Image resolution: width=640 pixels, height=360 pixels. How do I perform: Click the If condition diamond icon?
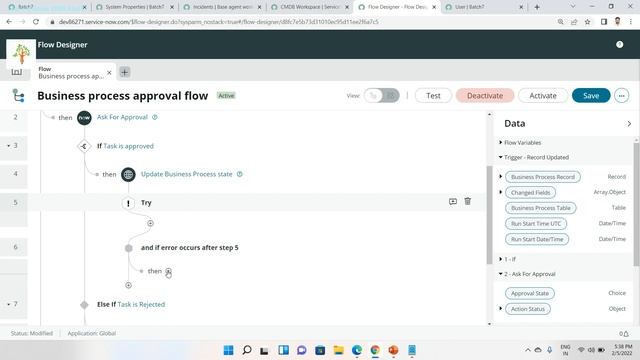click(84, 146)
